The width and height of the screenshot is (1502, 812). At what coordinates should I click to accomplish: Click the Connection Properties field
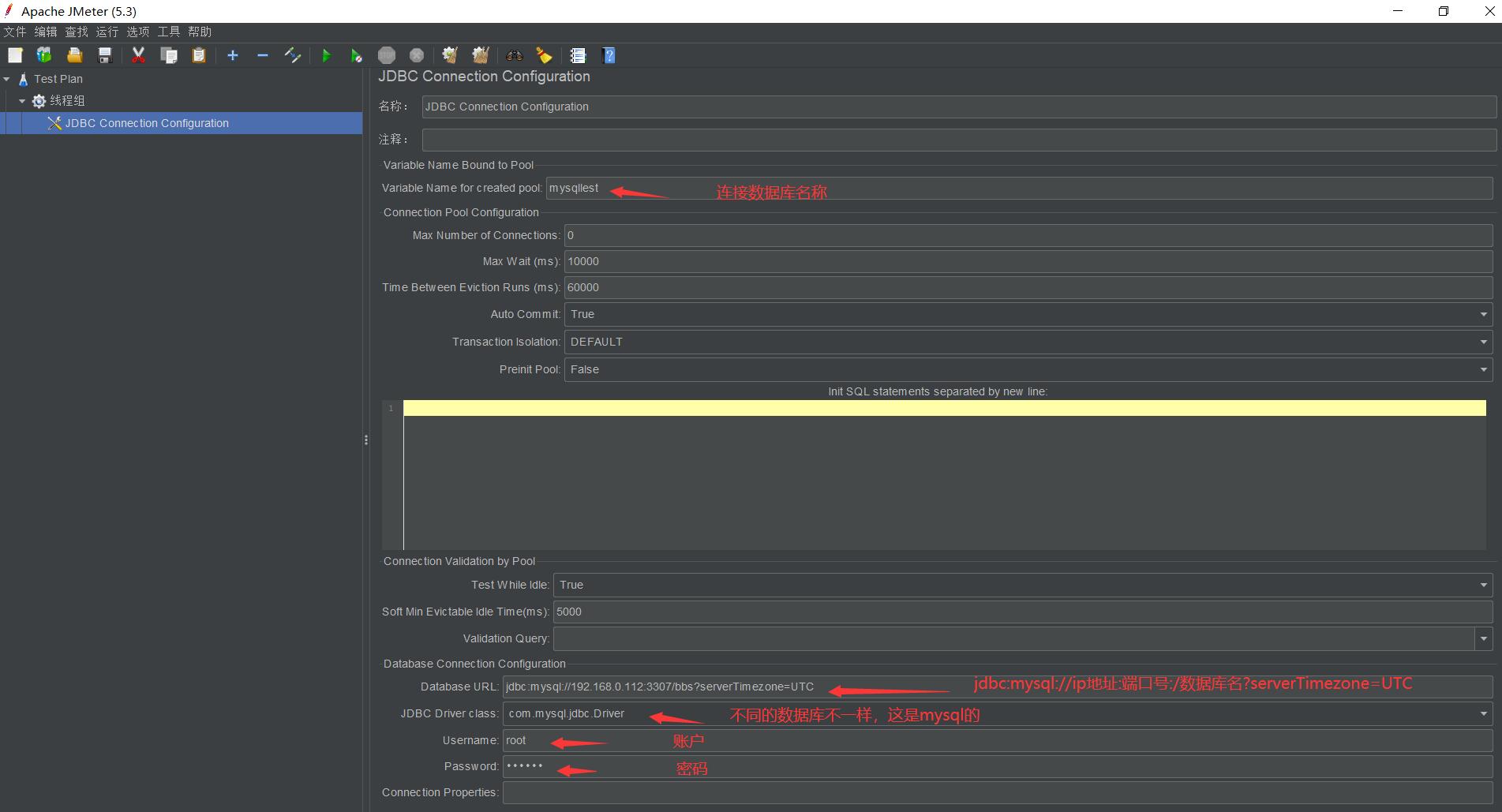998,792
